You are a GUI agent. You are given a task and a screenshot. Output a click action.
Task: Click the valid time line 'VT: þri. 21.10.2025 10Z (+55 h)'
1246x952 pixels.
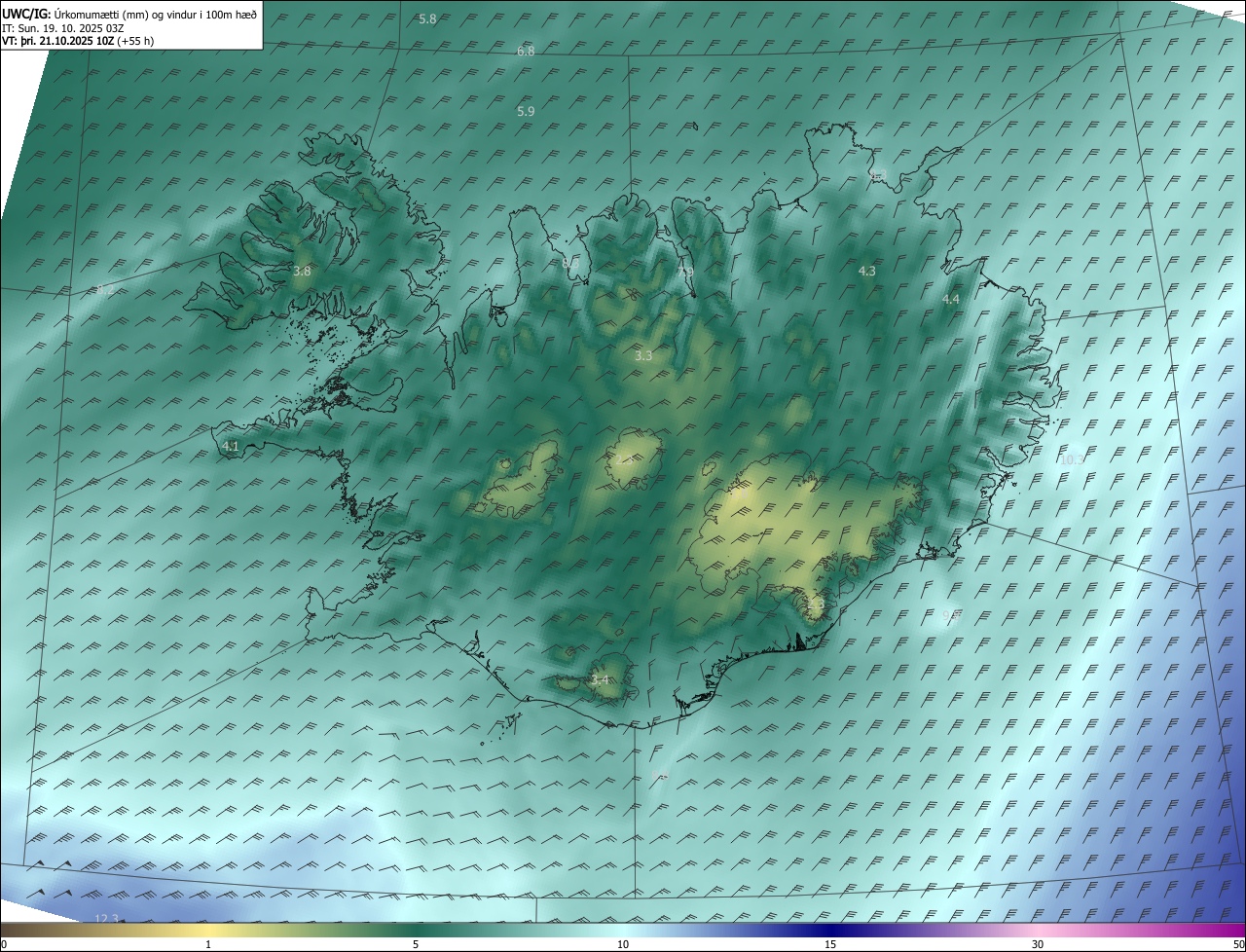point(78,41)
